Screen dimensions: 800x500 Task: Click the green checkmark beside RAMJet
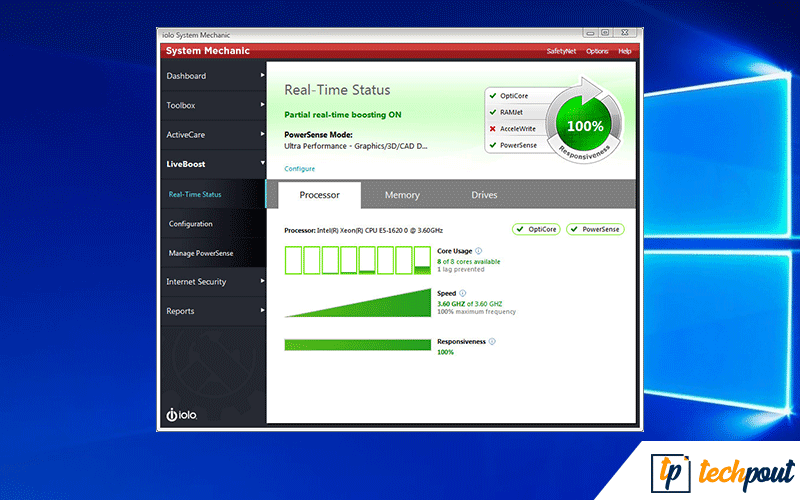491,112
